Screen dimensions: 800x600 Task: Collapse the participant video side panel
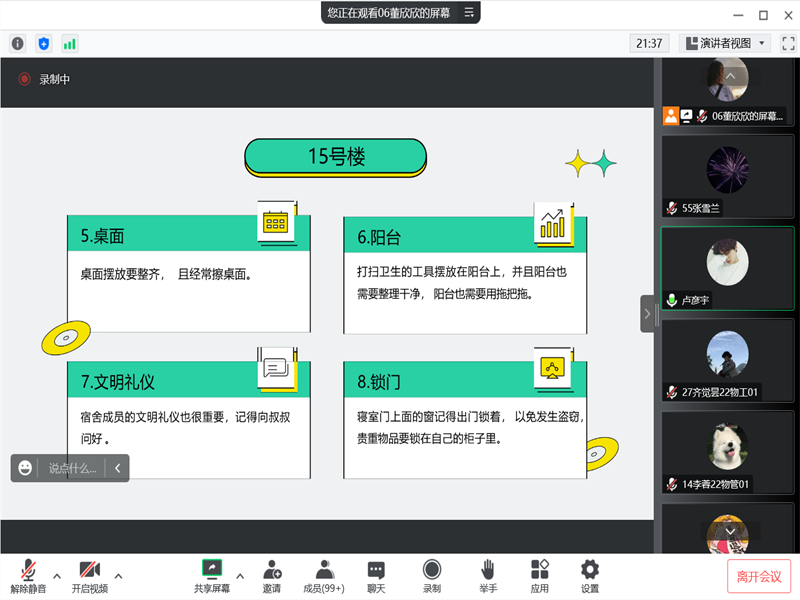pos(647,313)
